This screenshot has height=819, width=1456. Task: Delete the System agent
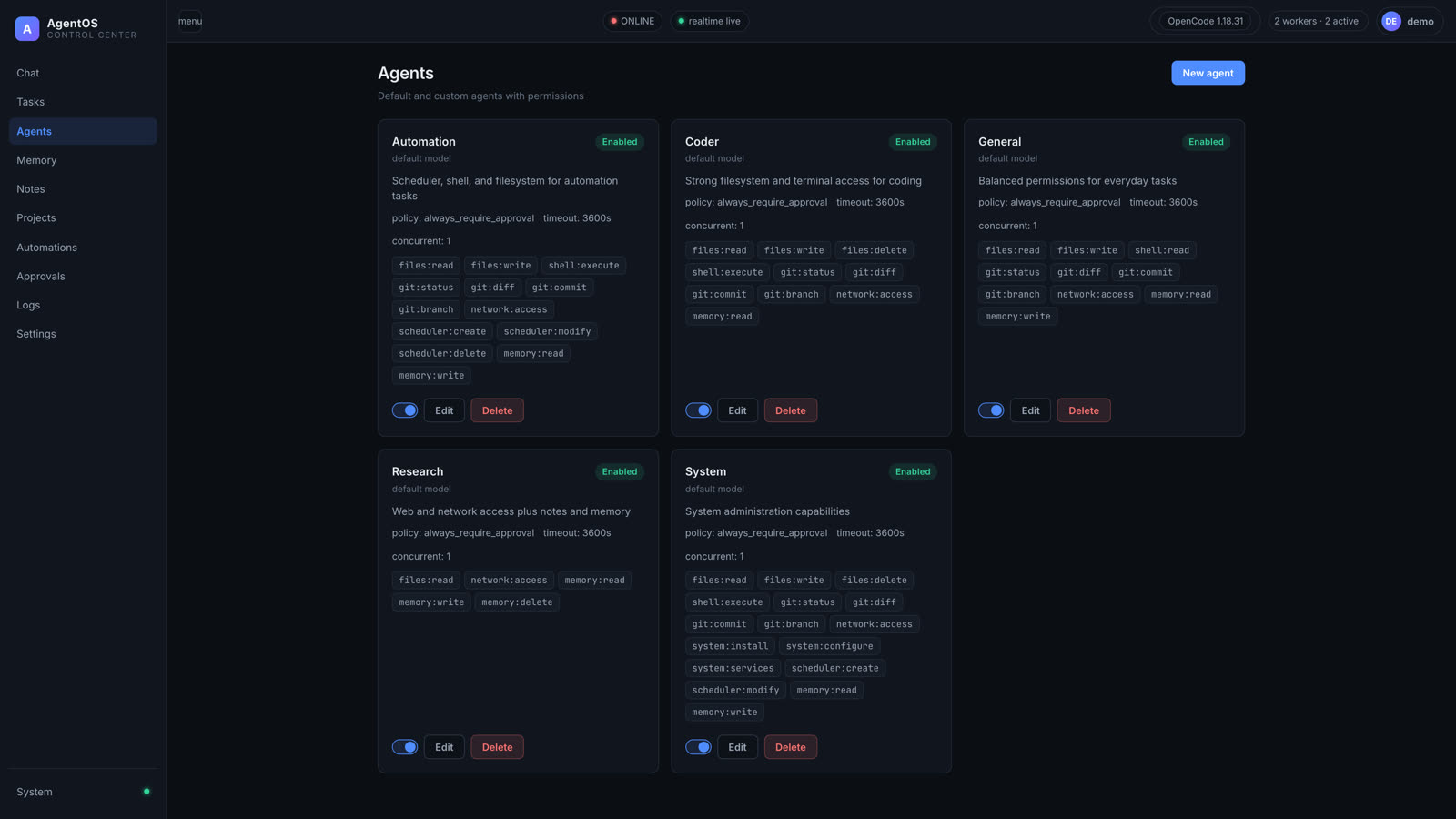[x=790, y=747]
